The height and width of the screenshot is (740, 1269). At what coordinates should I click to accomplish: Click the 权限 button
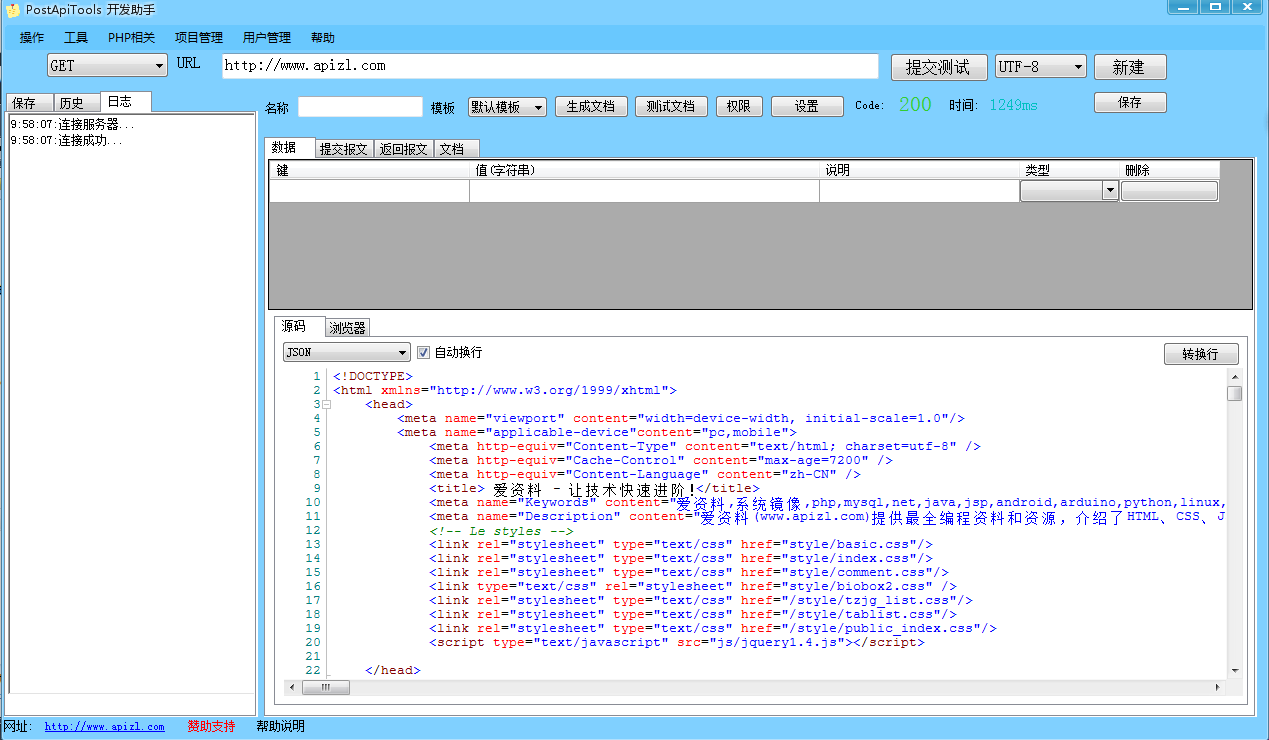click(739, 106)
